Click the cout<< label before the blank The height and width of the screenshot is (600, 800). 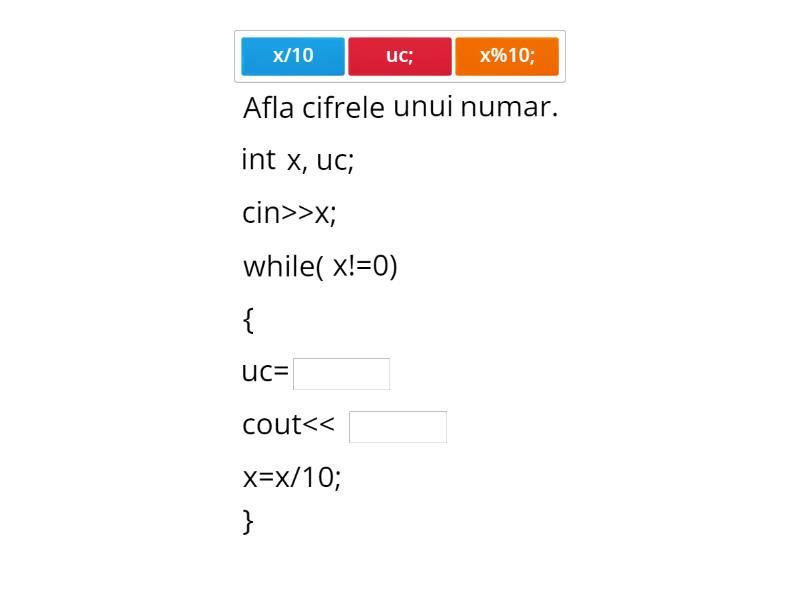point(284,424)
